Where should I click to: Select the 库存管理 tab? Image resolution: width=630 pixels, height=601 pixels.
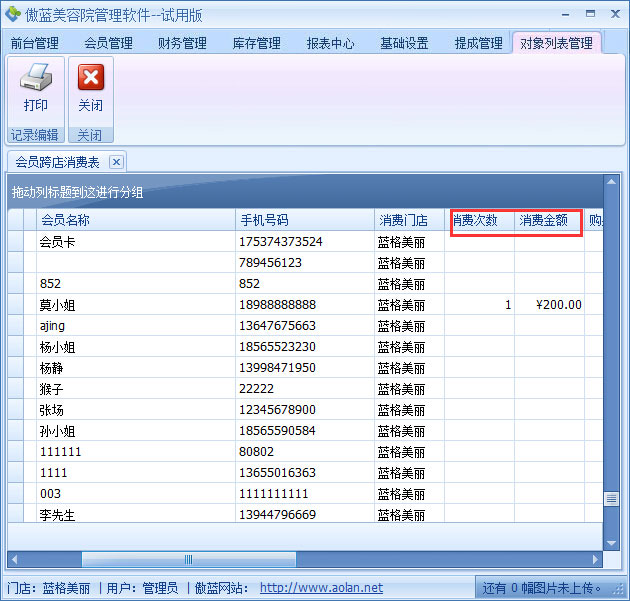(256, 43)
